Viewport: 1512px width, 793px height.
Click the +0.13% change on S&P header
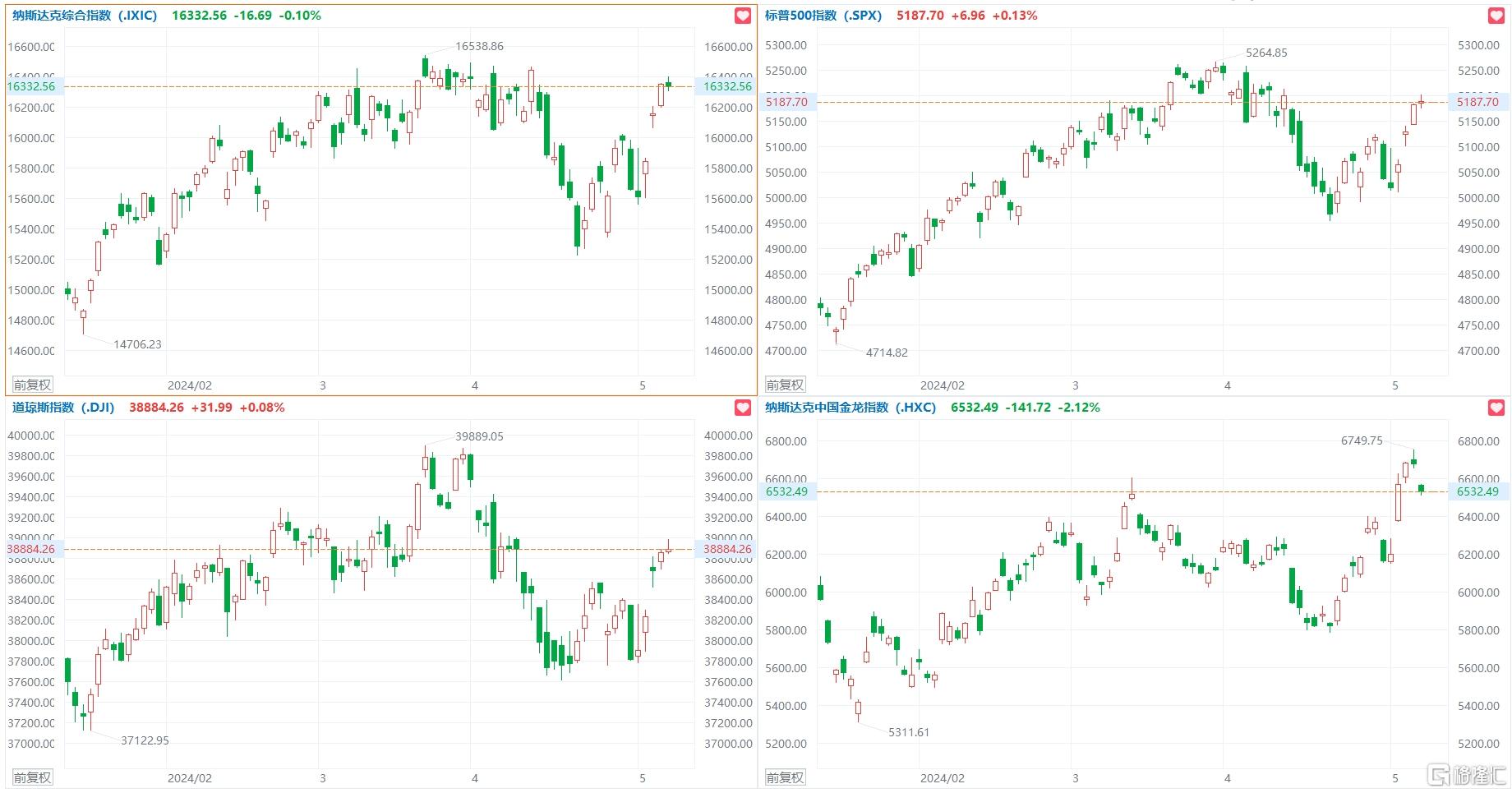pyautogui.click(x=1015, y=16)
